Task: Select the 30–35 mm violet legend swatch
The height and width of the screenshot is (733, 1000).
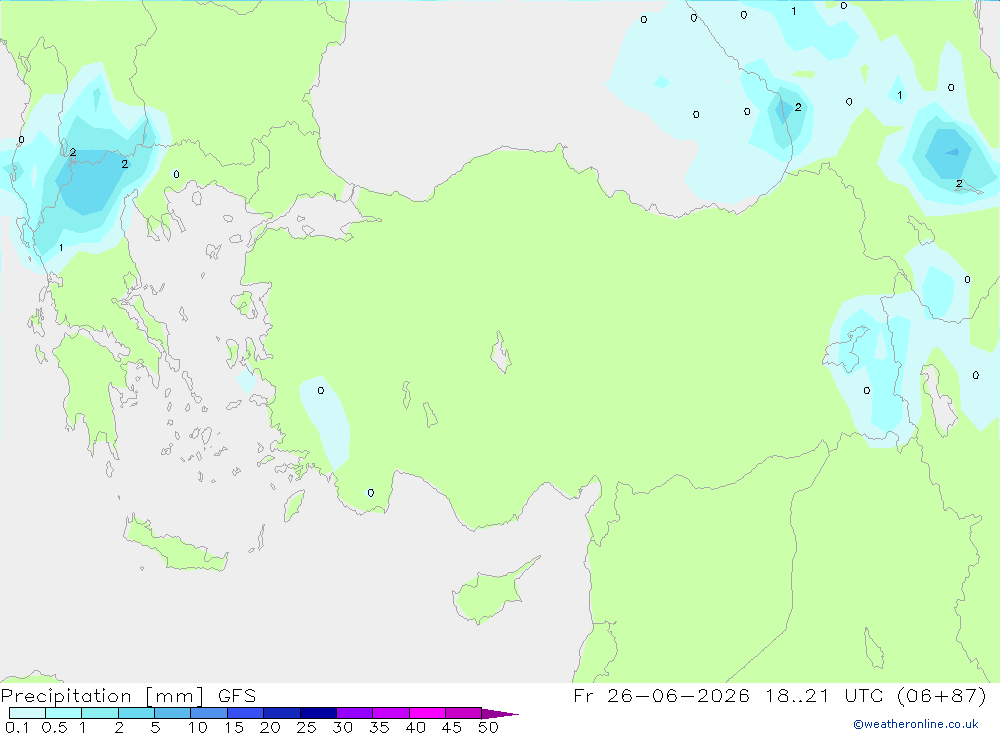Action: point(354,713)
